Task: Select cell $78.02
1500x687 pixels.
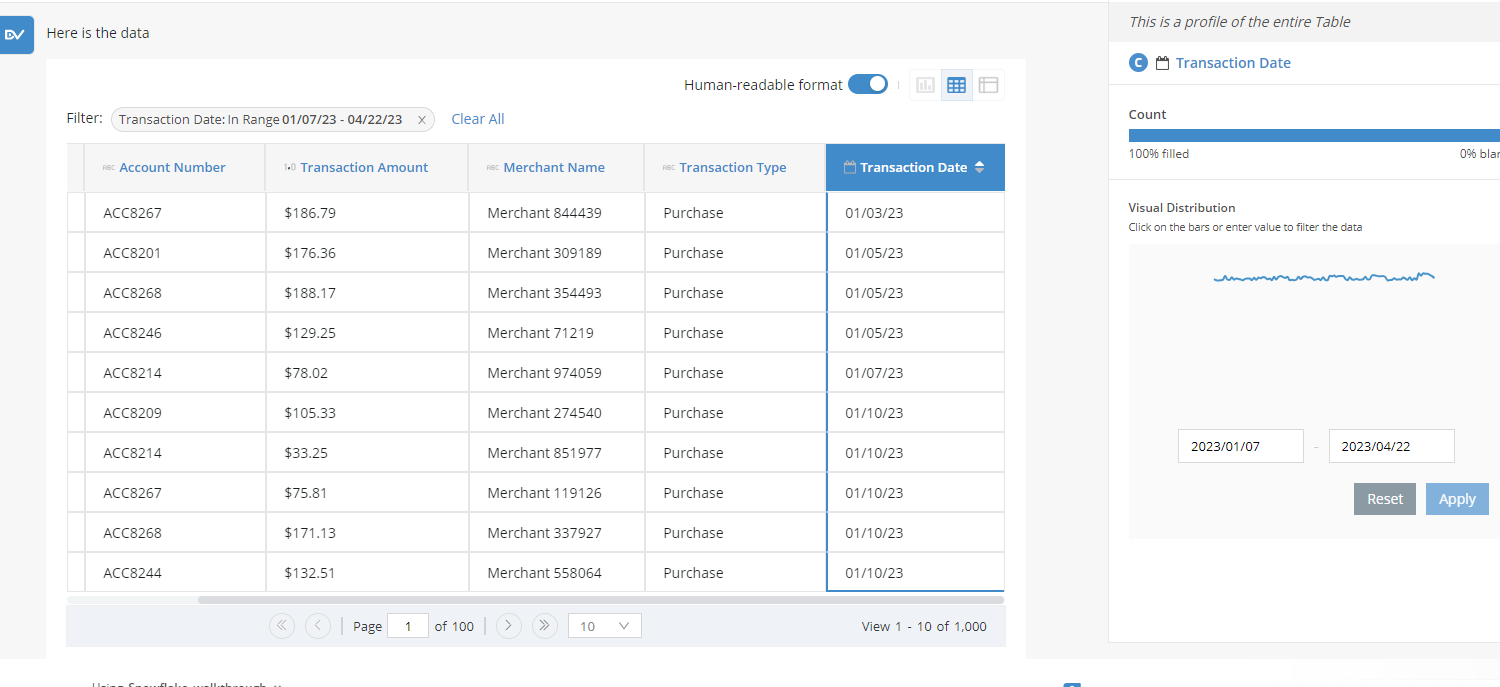Action: 367,373
